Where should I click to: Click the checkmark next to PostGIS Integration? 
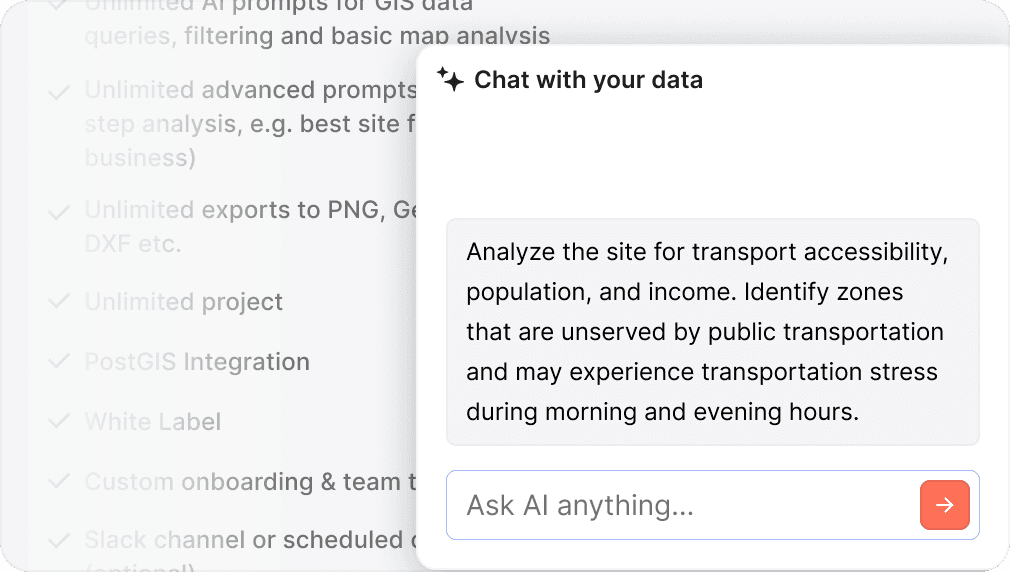(59, 362)
